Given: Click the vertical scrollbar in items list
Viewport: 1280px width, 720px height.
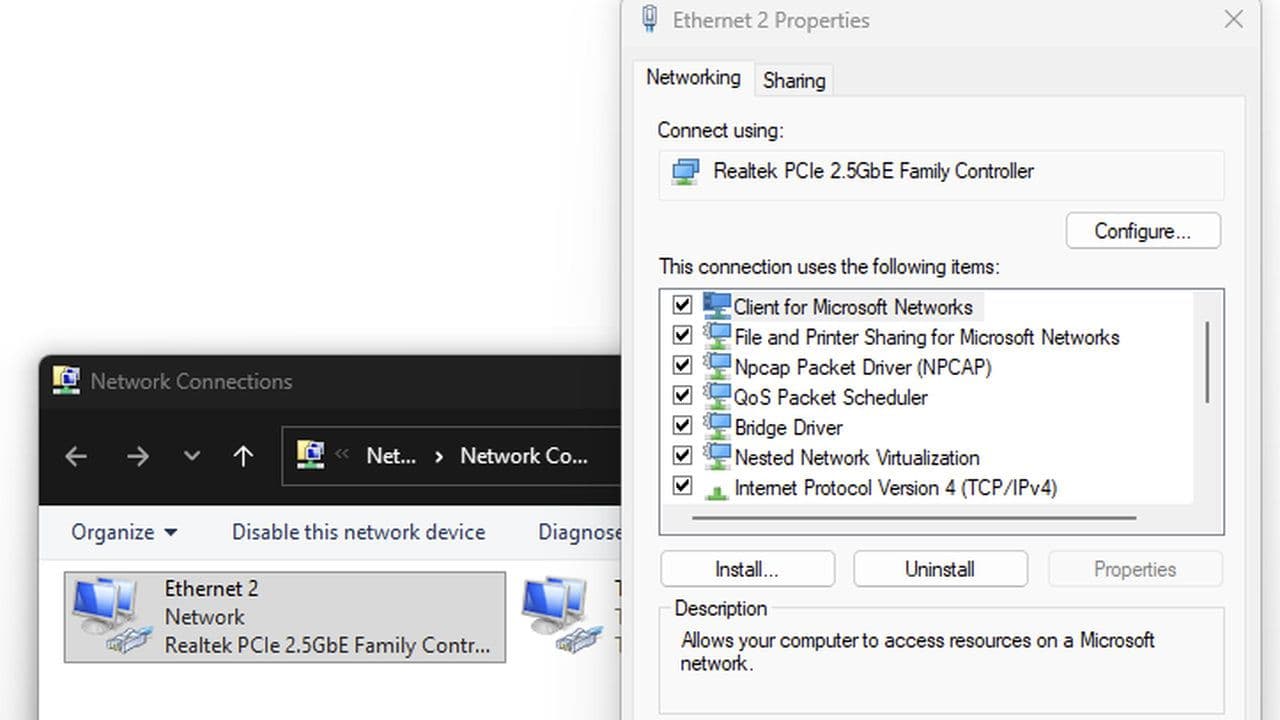Looking at the screenshot, I should tap(1207, 361).
